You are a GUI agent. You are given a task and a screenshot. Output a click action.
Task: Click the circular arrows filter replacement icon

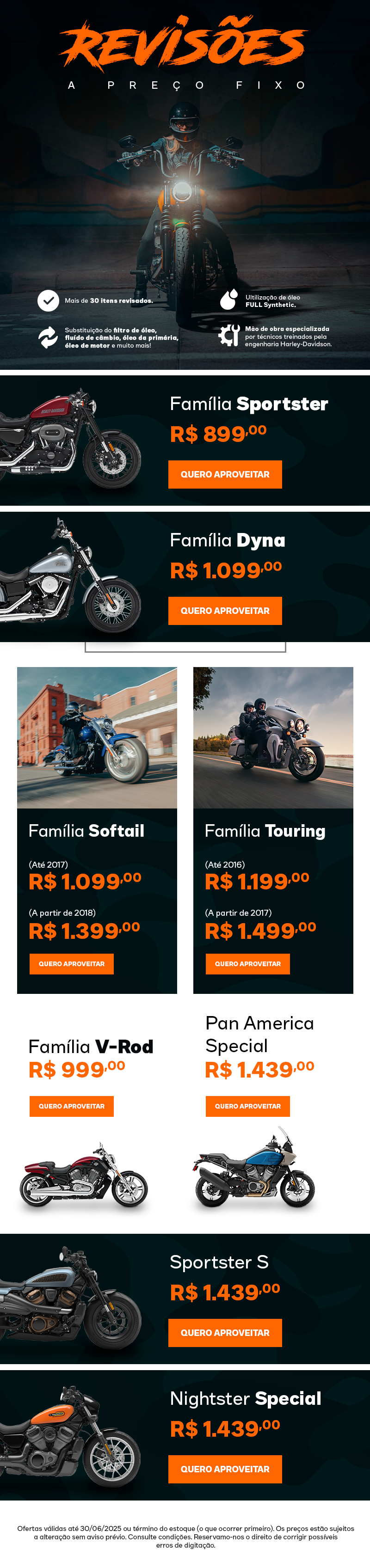click(48, 337)
